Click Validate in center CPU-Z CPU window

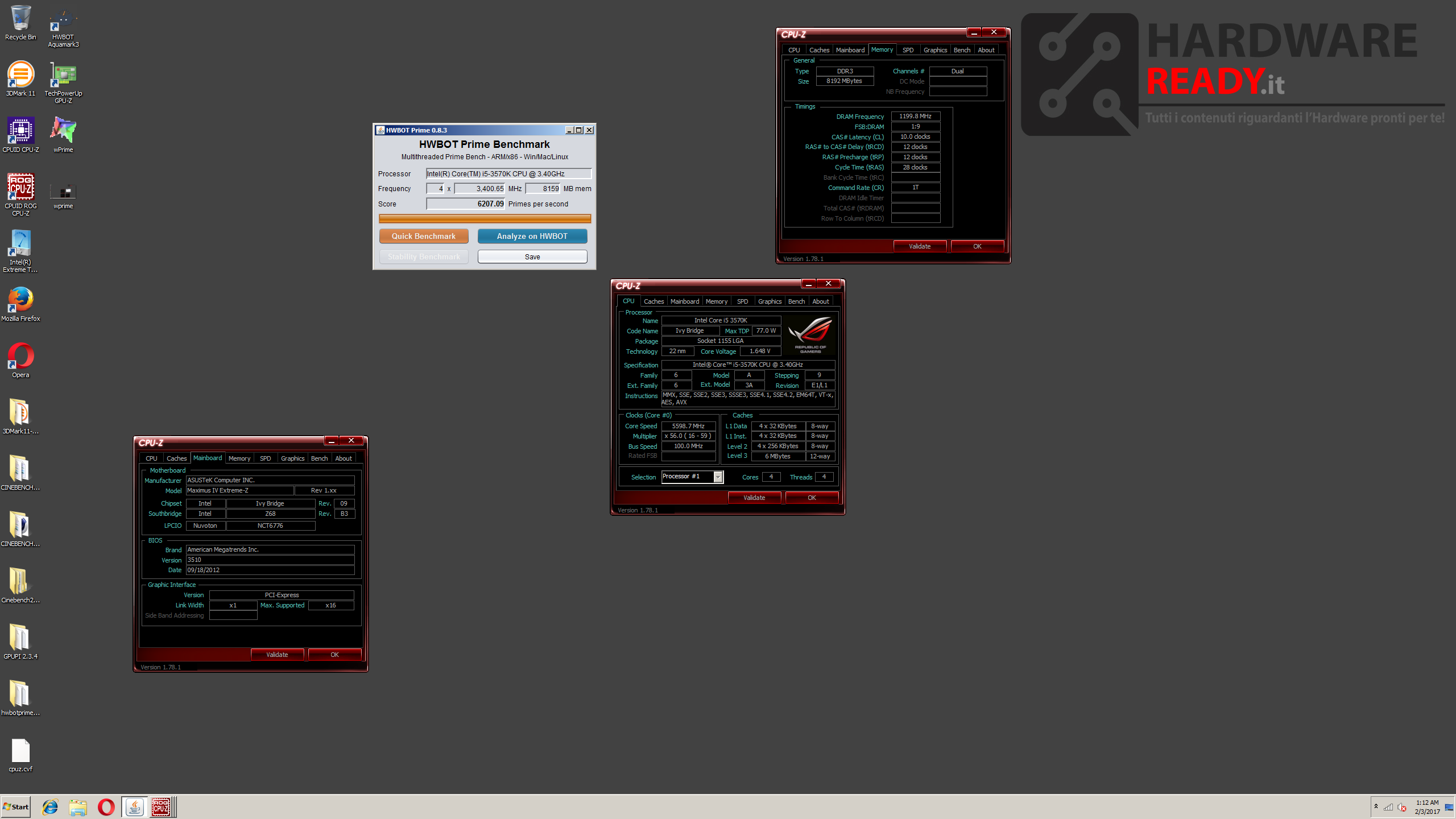click(754, 498)
